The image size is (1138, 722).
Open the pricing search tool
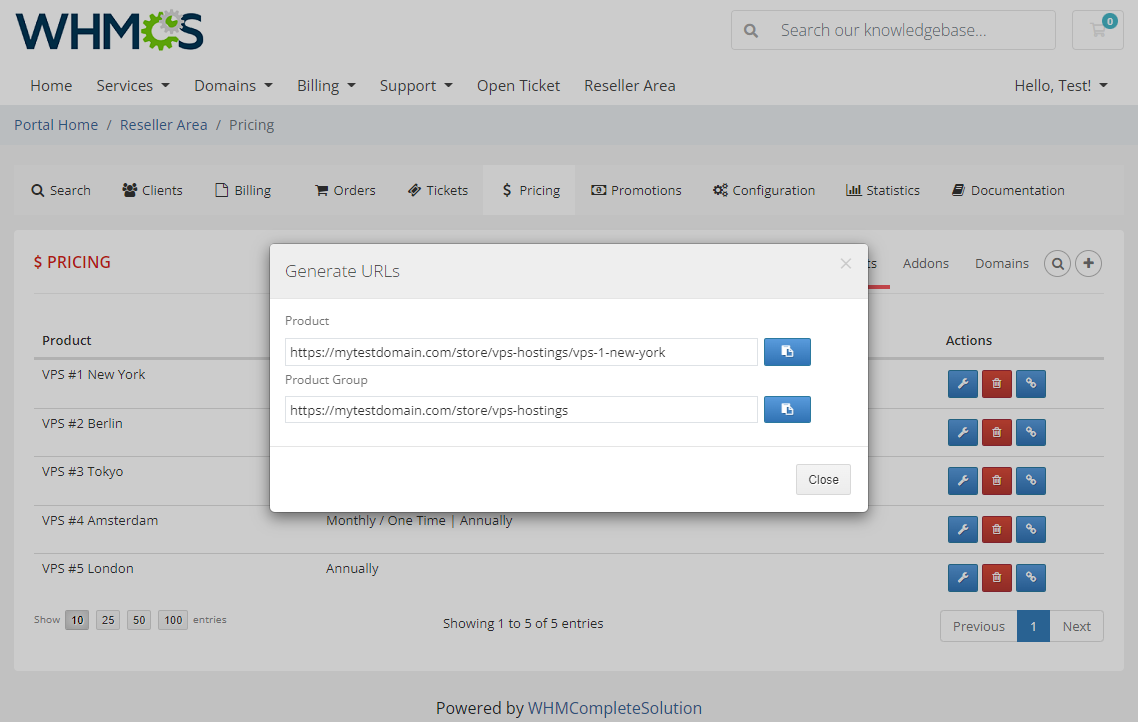(x=1057, y=263)
